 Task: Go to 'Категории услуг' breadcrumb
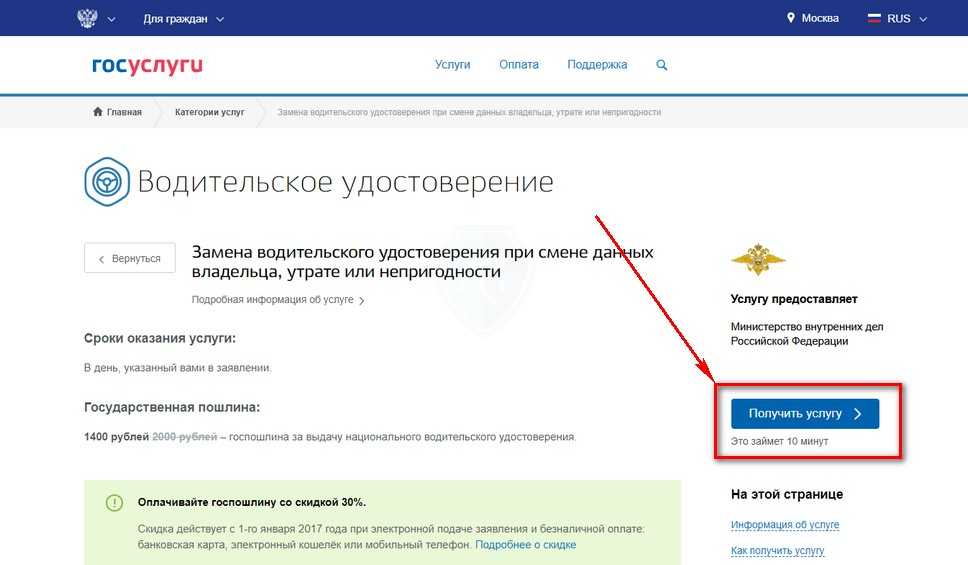coord(209,112)
